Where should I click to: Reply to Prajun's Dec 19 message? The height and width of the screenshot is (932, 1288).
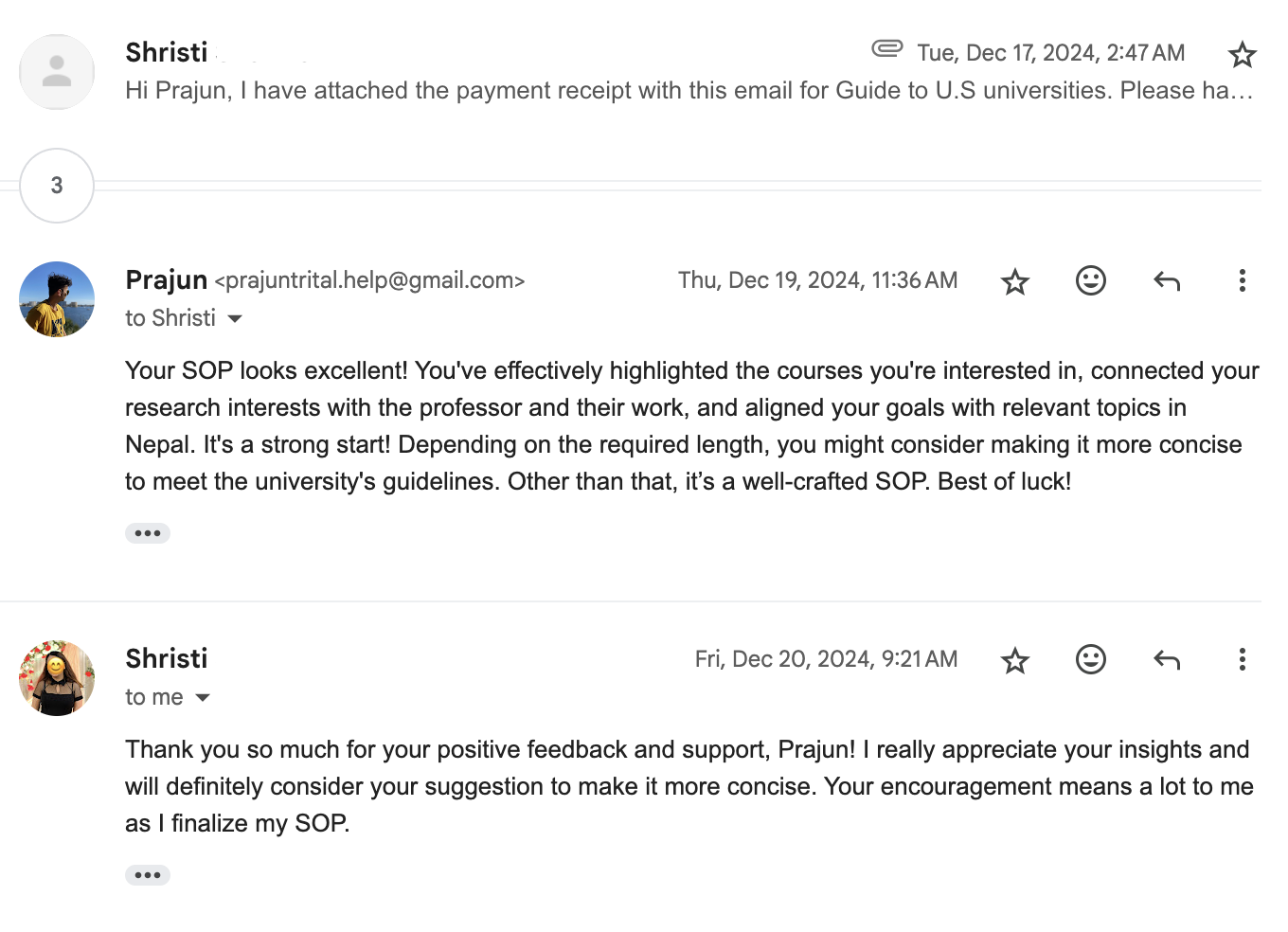[x=1167, y=280]
